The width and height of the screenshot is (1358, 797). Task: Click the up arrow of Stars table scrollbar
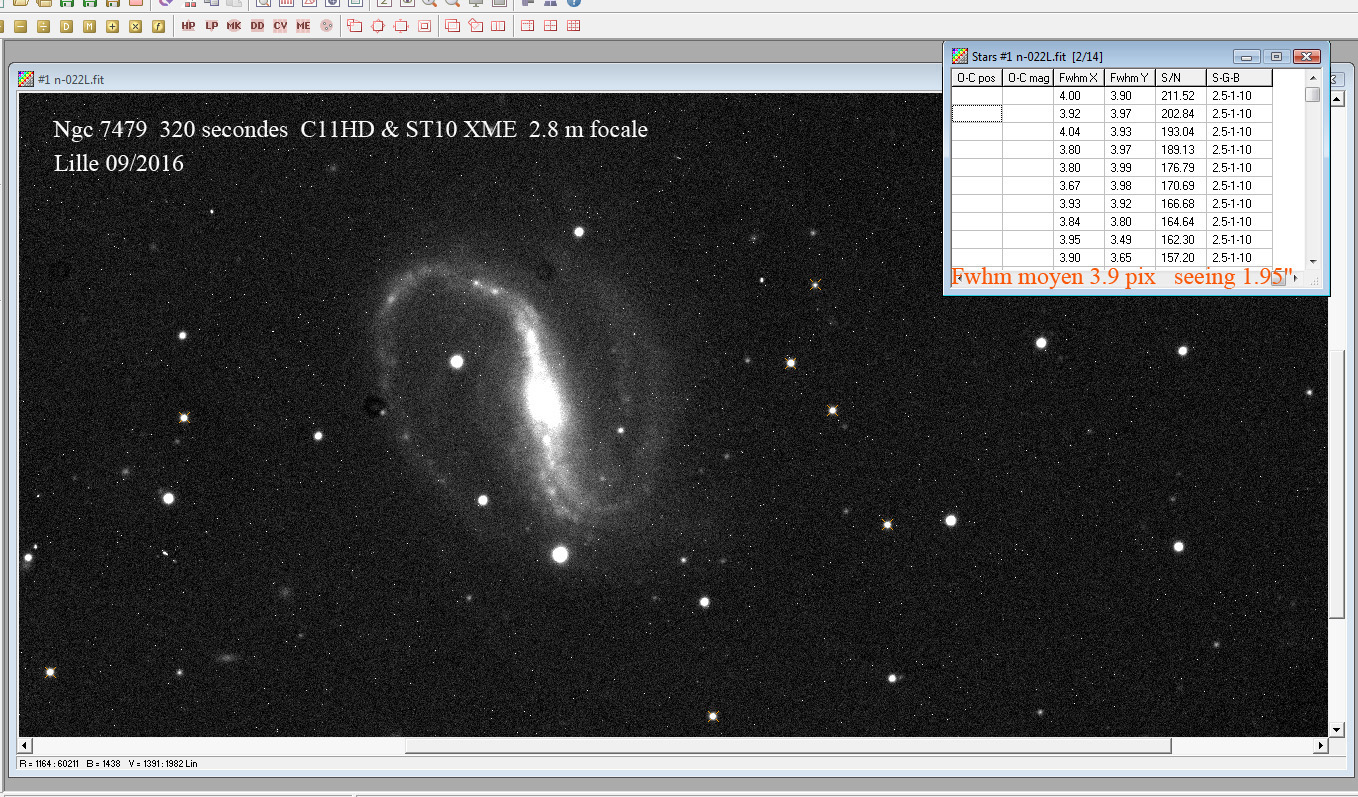tap(1313, 77)
